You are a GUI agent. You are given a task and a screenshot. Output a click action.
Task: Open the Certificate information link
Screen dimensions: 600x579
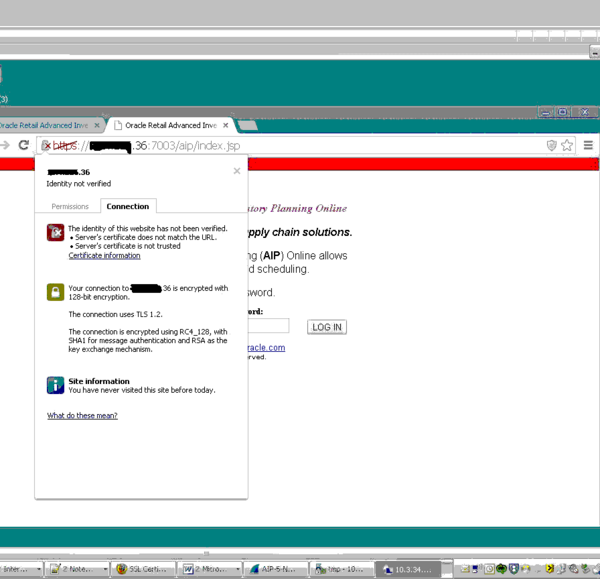[104, 256]
